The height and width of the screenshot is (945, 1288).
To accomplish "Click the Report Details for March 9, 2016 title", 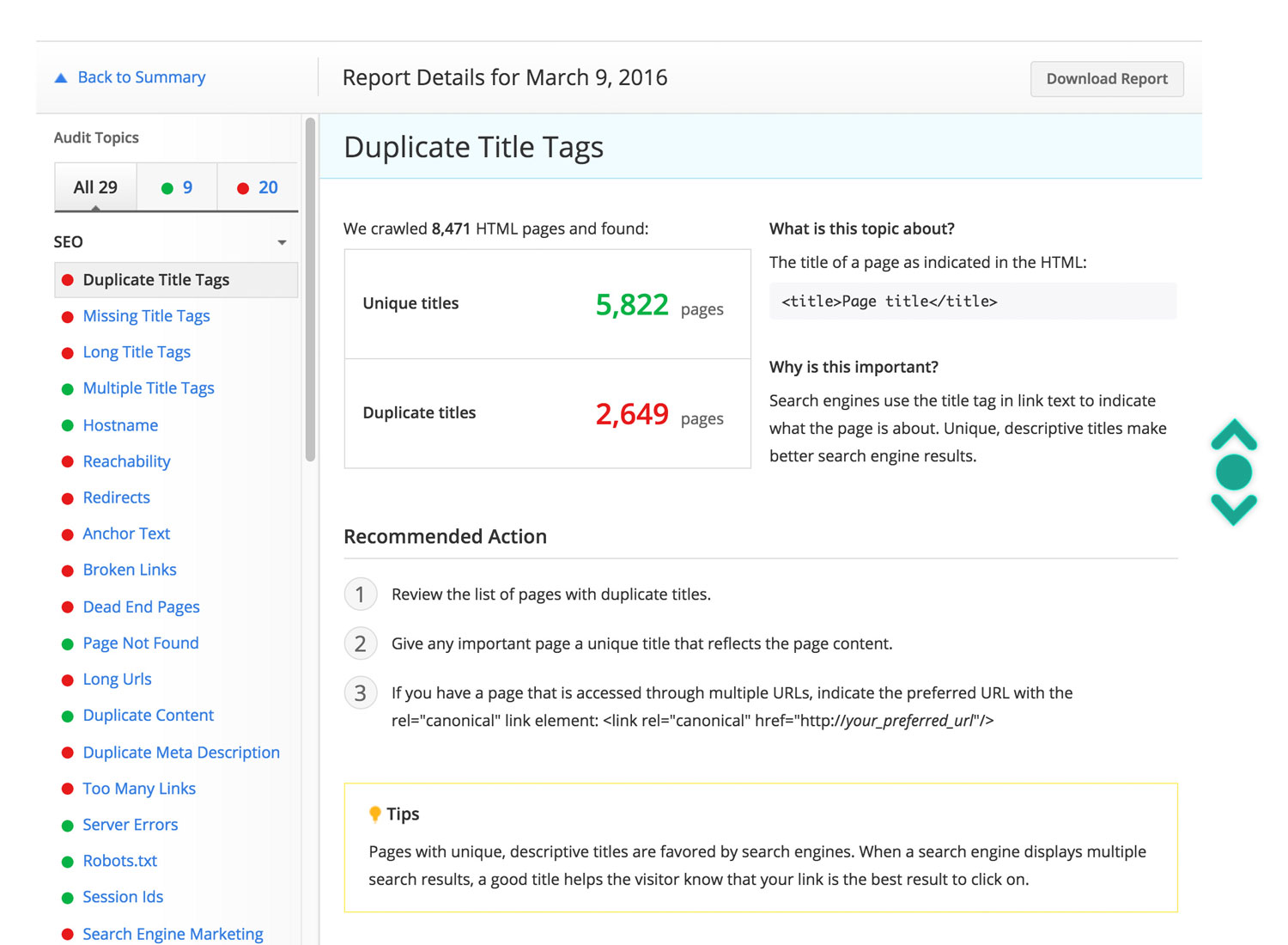I will 505,77.
